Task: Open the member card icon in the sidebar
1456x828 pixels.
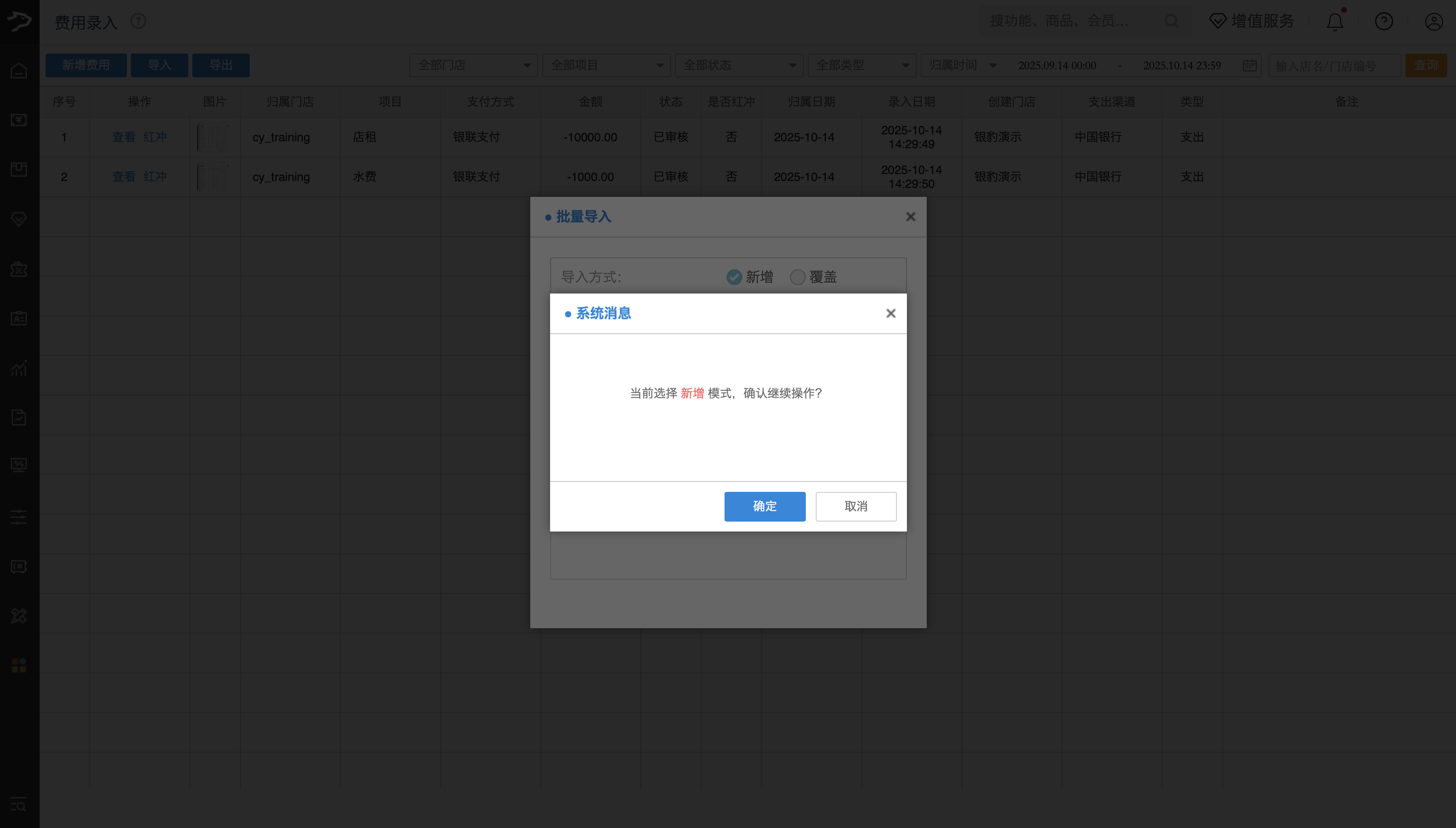Action: pyautogui.click(x=18, y=318)
